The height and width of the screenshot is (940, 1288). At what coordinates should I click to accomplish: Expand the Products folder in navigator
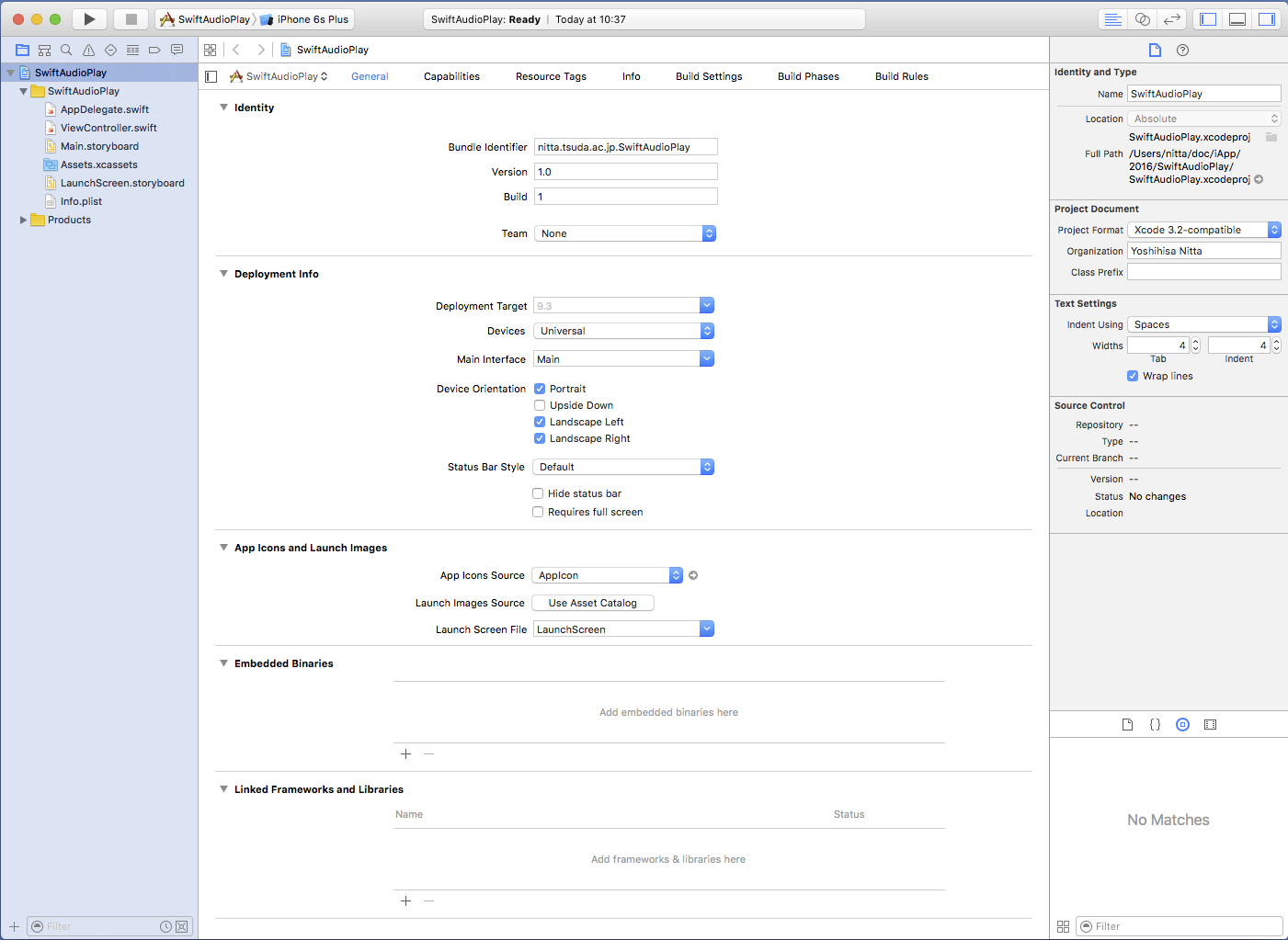[x=23, y=220]
